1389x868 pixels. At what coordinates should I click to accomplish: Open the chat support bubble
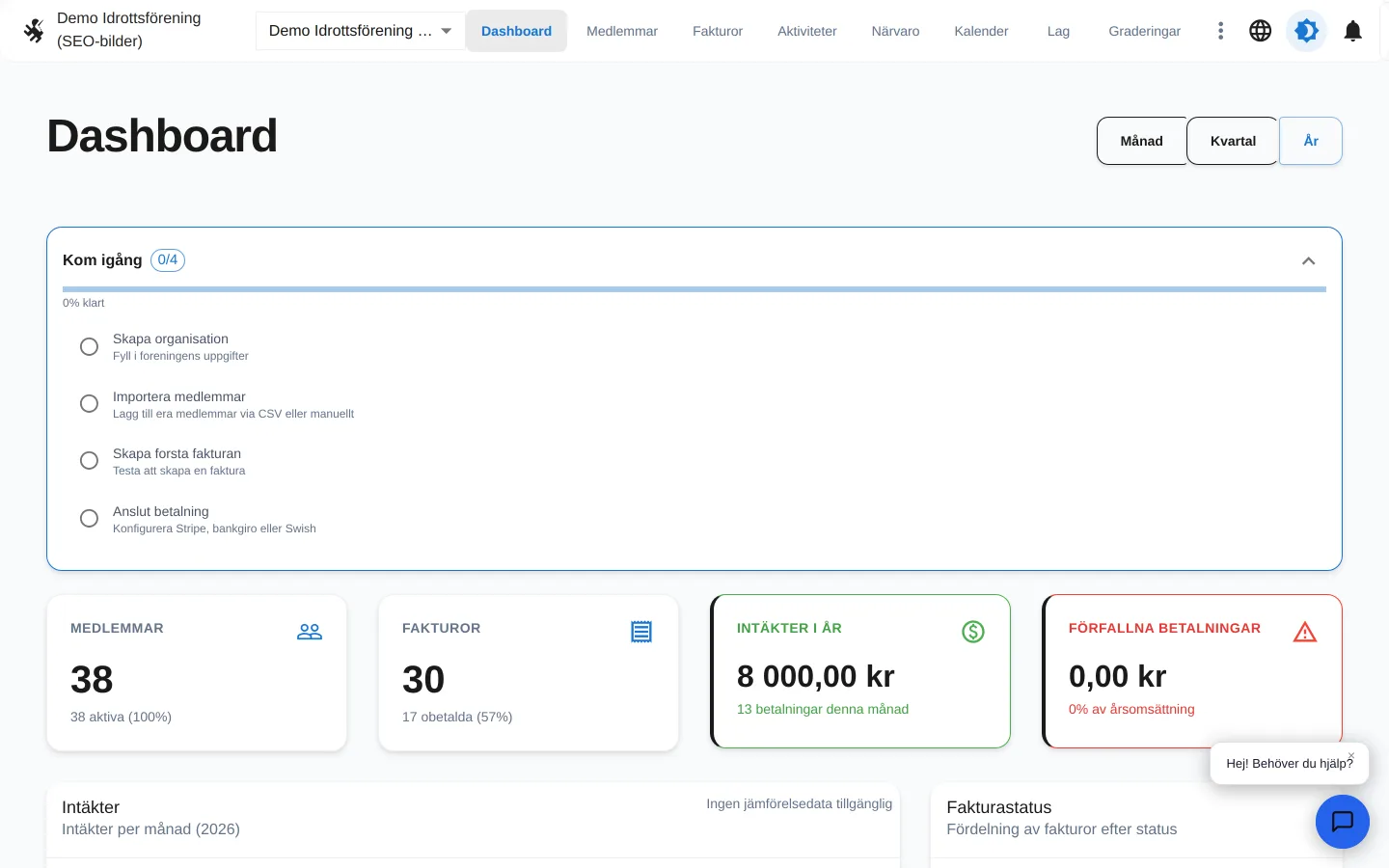pyautogui.click(x=1343, y=822)
